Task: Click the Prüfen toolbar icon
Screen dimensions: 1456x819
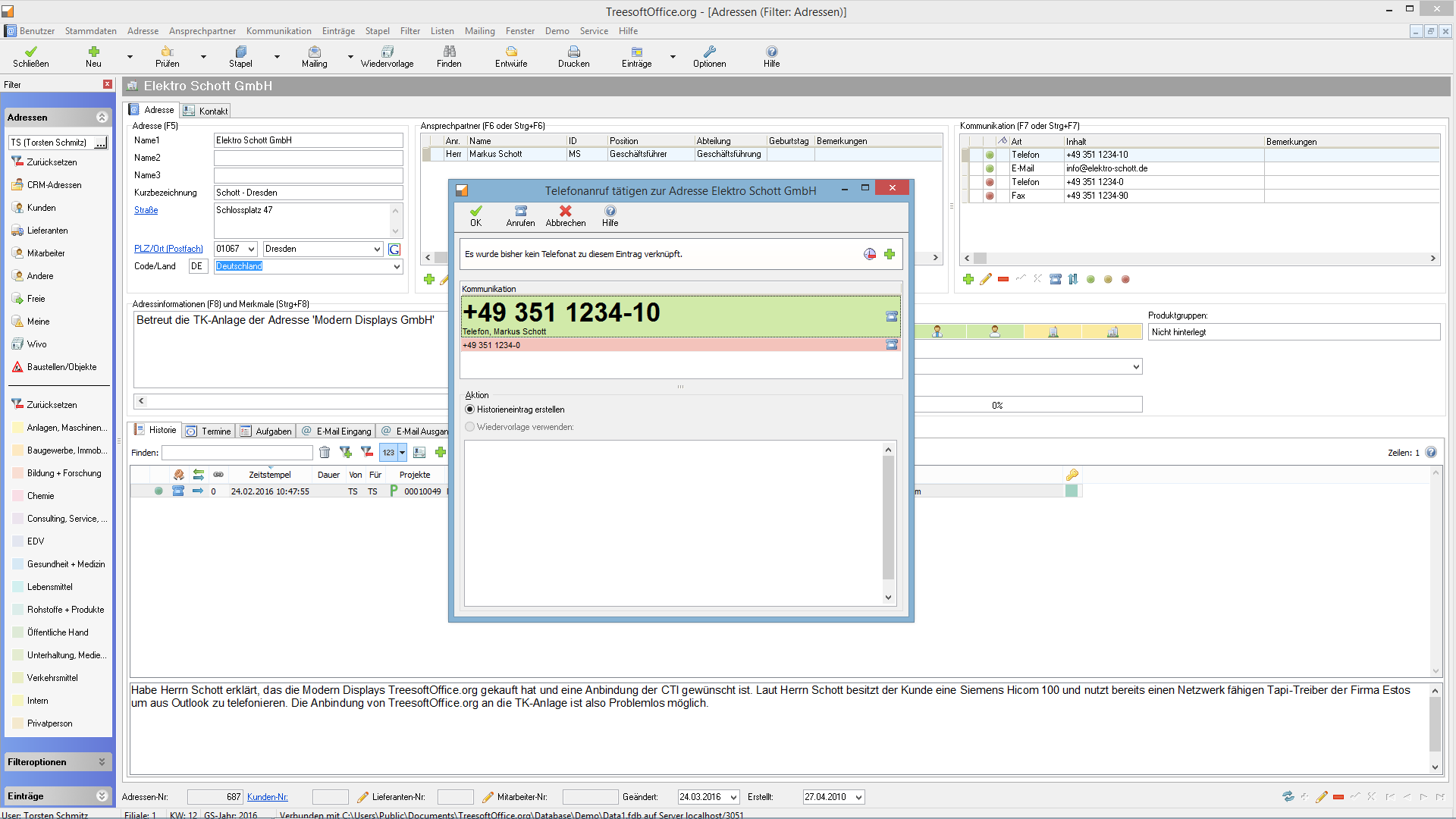Action: 167,52
